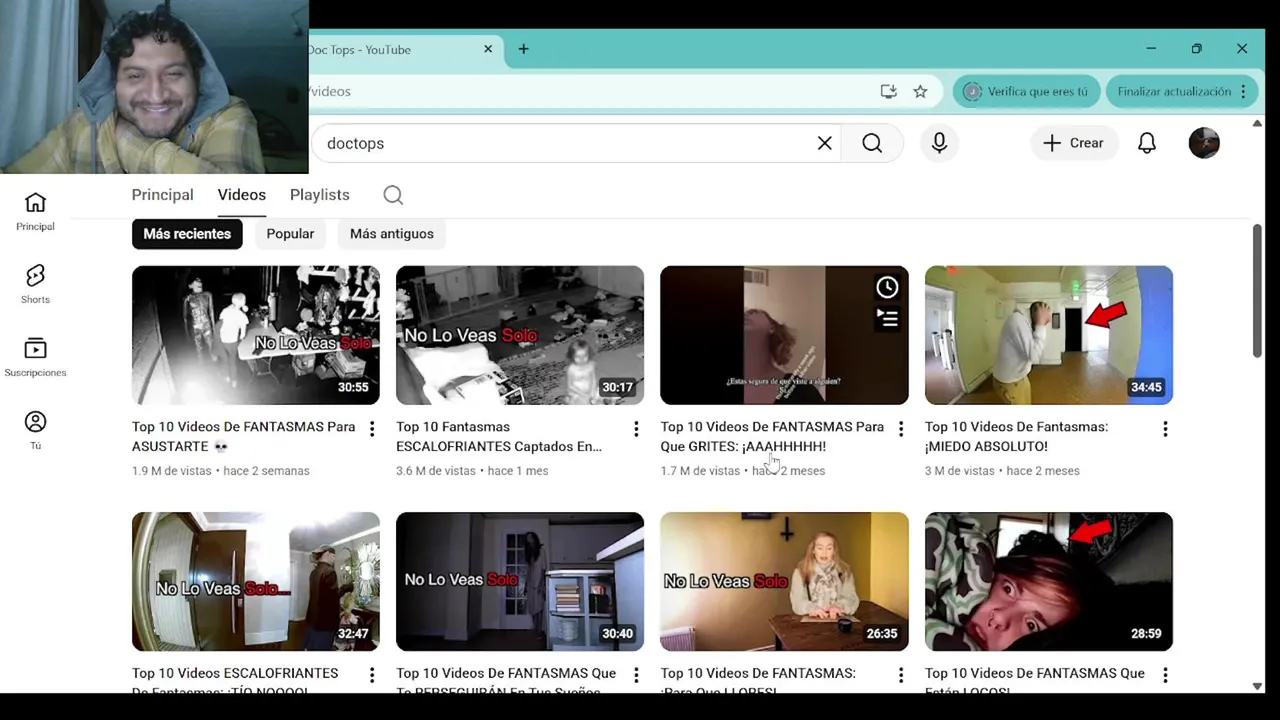Open options menu for ASUSTARTE video
The height and width of the screenshot is (720, 1280).
point(372,429)
